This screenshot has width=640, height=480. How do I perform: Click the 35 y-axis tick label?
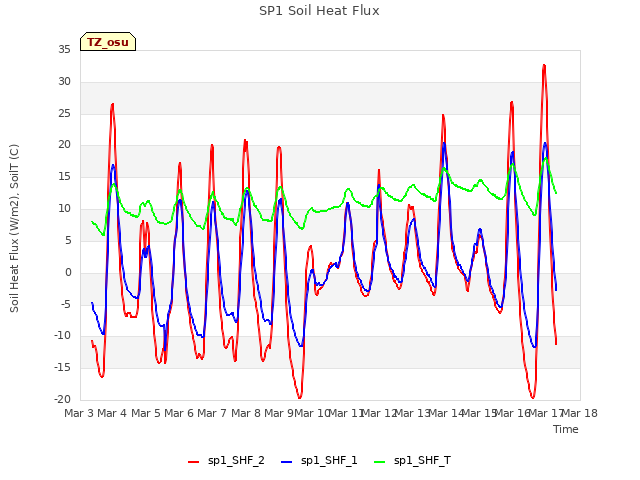pyautogui.click(x=64, y=50)
